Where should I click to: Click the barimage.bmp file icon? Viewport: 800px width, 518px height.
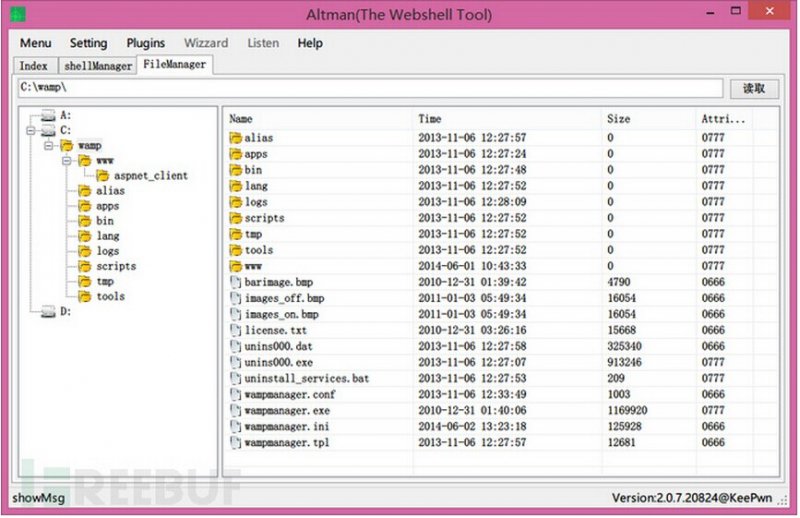tap(236, 282)
